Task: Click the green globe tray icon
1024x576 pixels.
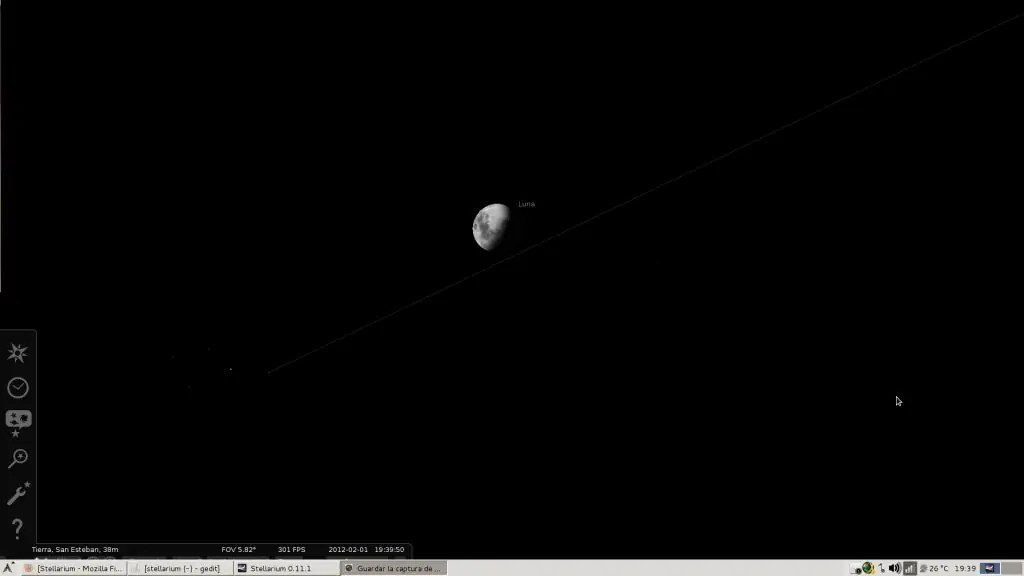Action: (868, 568)
